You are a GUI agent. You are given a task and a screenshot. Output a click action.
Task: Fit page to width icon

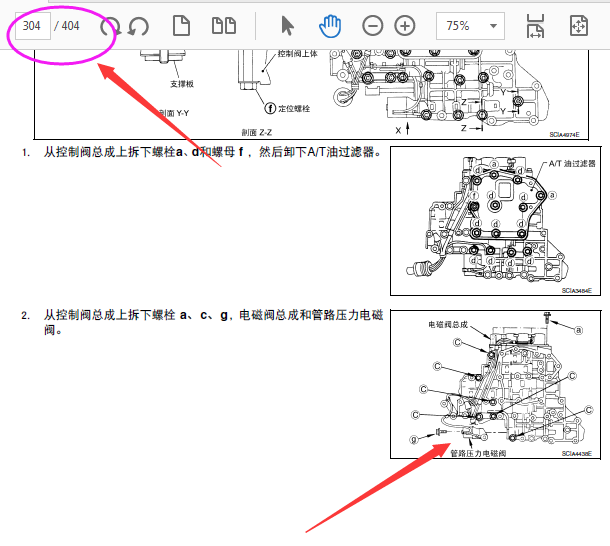coord(535,26)
